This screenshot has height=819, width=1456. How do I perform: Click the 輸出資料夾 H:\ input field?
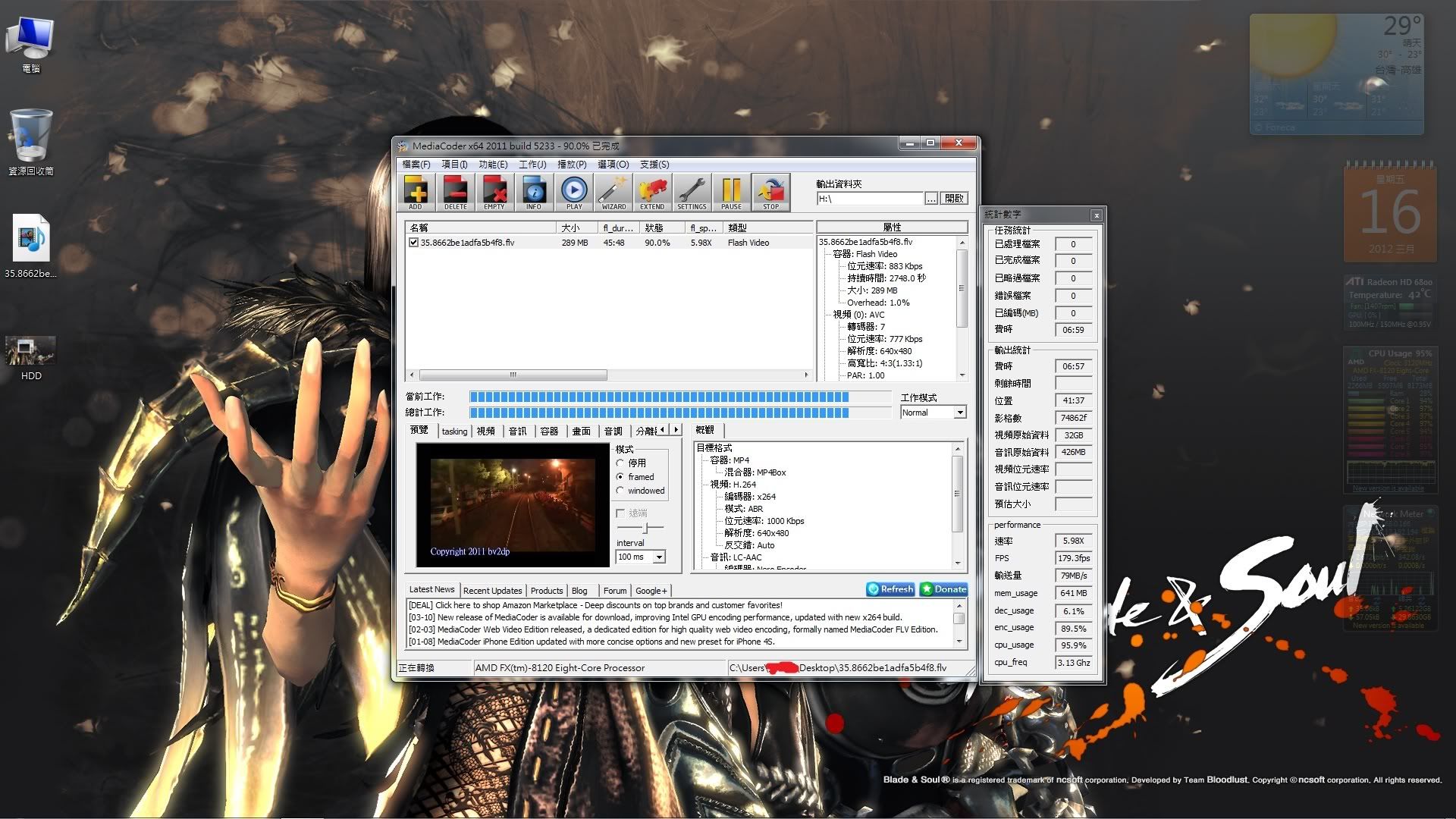coord(870,199)
